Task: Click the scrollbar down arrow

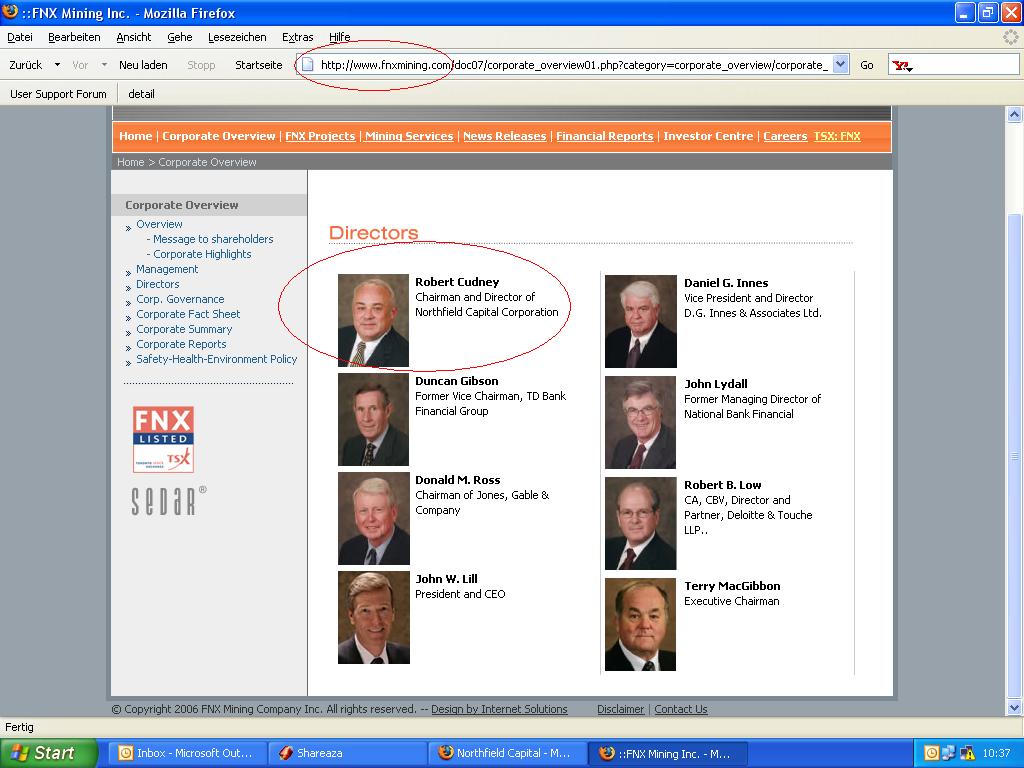Action: (1014, 707)
